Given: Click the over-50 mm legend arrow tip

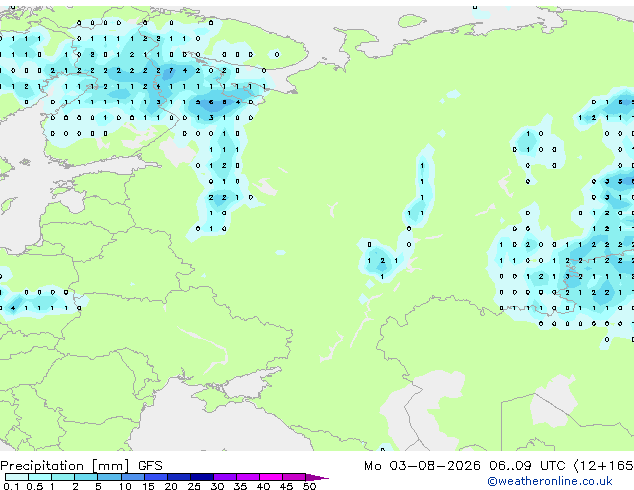Looking at the screenshot, I should tap(317, 477).
